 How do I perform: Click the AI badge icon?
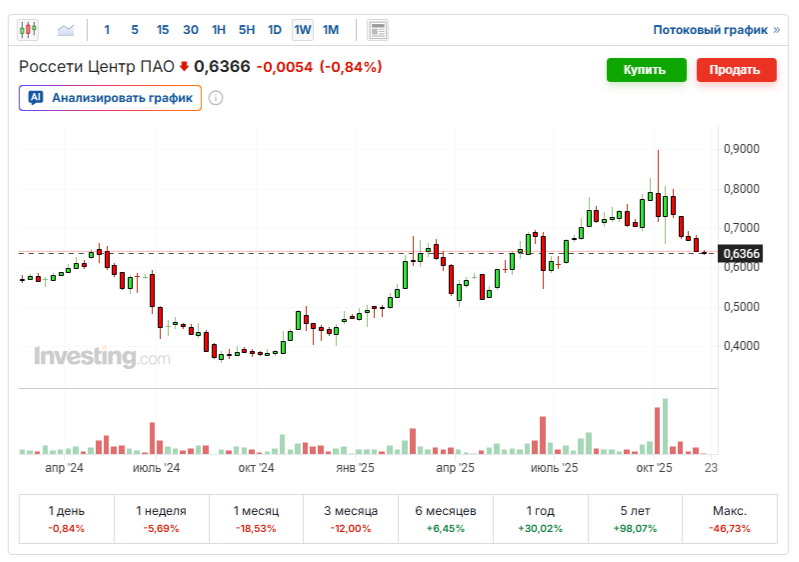click(36, 97)
